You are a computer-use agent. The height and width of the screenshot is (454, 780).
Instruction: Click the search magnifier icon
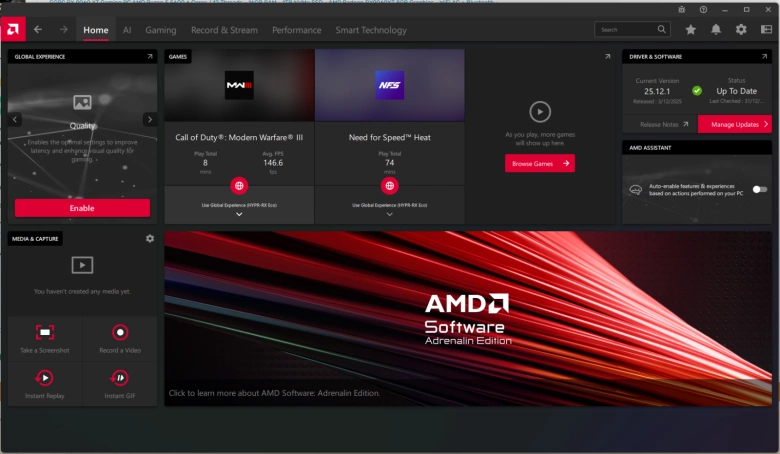point(662,29)
